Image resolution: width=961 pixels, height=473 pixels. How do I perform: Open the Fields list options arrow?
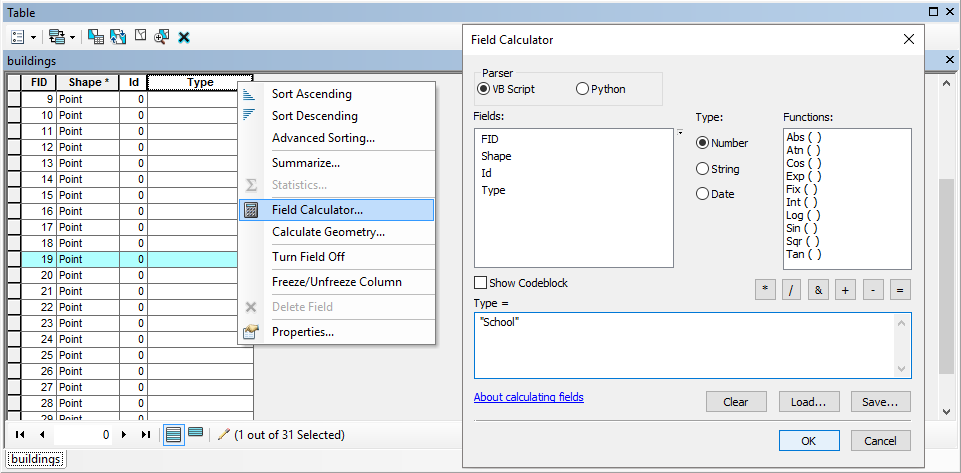click(680, 133)
